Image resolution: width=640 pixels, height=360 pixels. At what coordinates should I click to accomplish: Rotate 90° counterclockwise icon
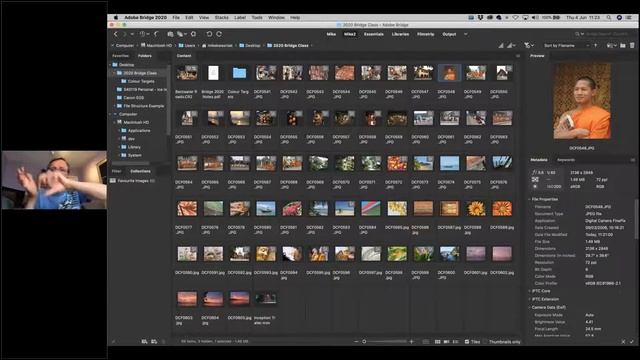[209, 34]
